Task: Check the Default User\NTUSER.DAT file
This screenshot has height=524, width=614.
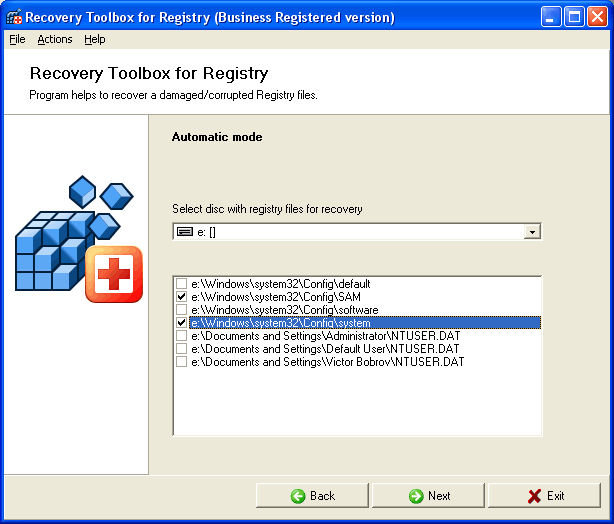Action: 181,349
